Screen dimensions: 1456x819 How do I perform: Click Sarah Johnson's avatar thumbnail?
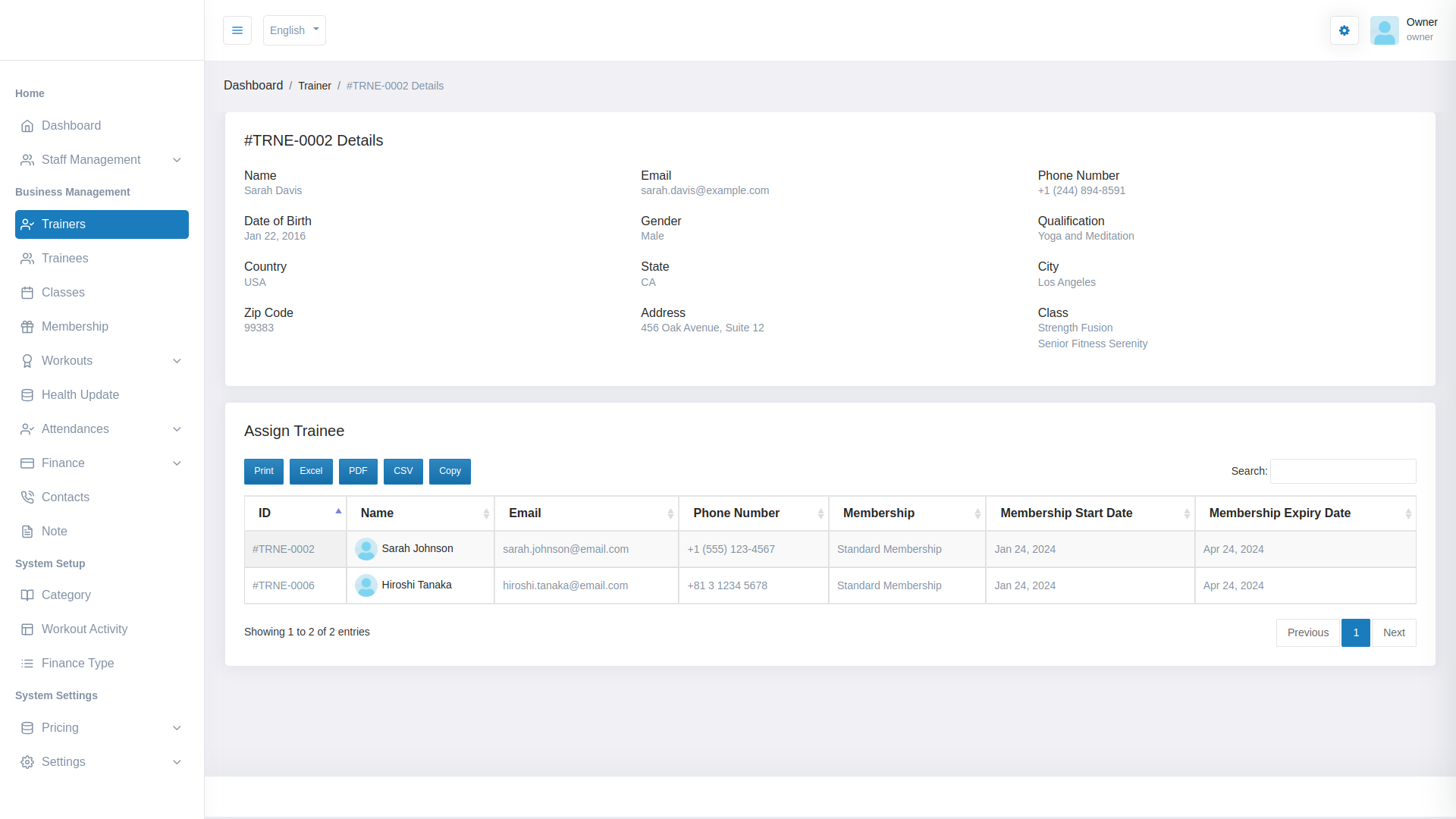pos(366,548)
